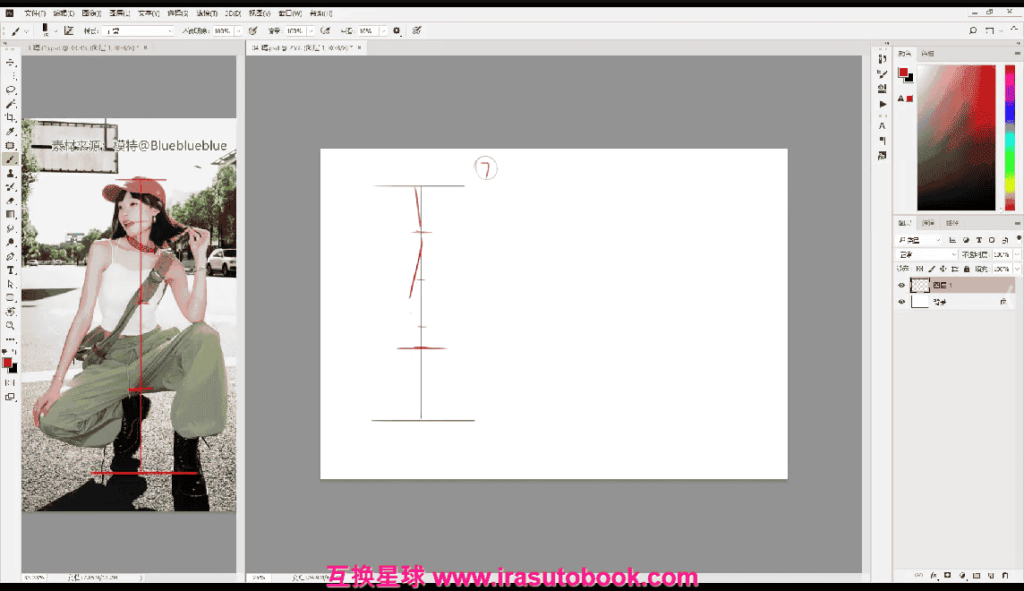
Task: Toggle pressure for opacity
Action: pos(253,31)
